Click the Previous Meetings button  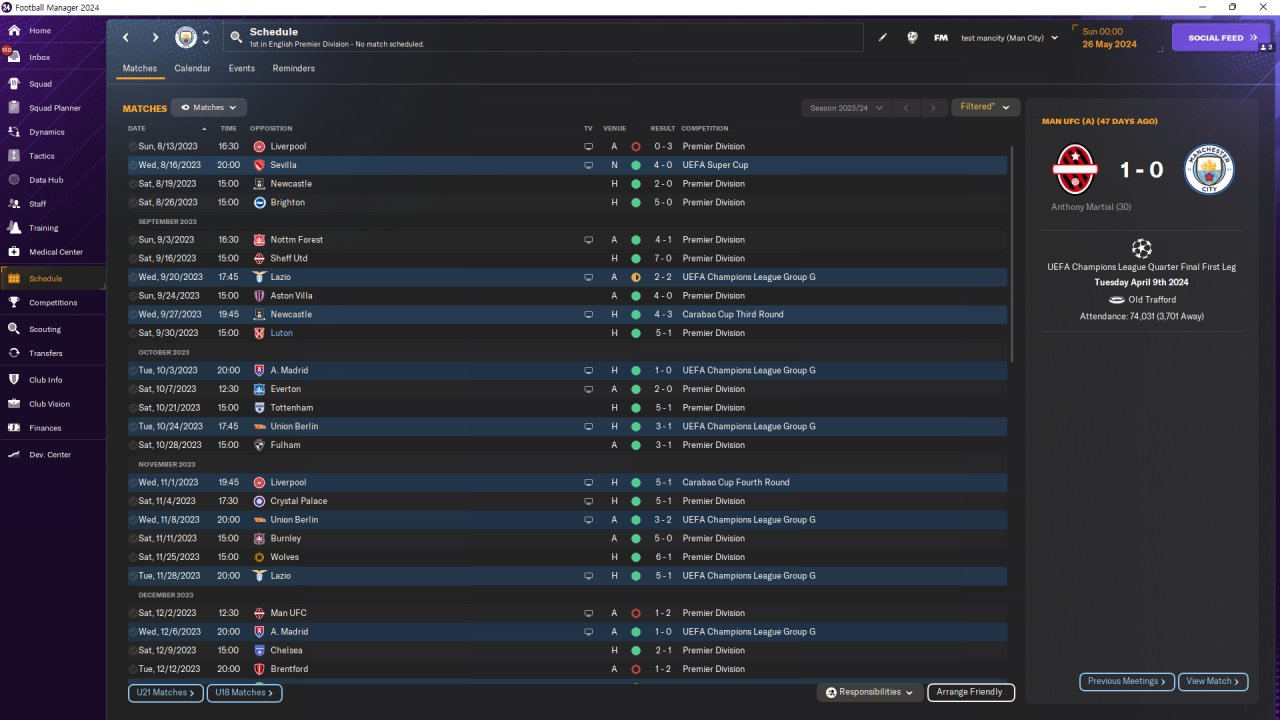tap(1127, 681)
